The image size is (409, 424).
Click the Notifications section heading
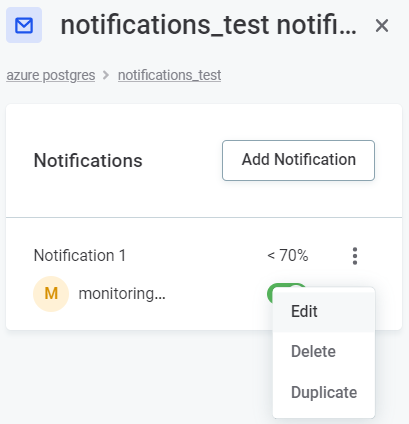pyautogui.click(x=88, y=160)
